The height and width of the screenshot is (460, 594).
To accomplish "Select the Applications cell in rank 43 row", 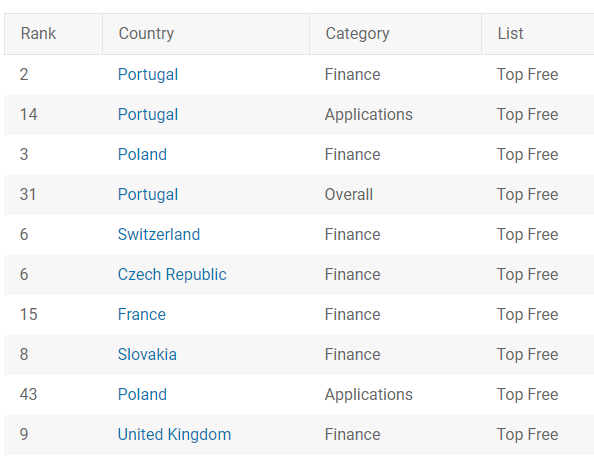I will (x=369, y=394).
